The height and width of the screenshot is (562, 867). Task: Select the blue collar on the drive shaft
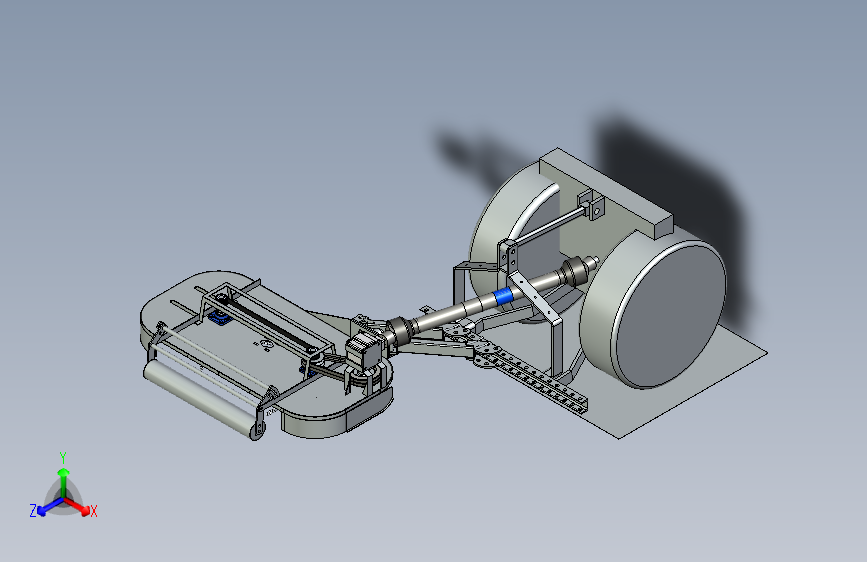(x=503, y=296)
